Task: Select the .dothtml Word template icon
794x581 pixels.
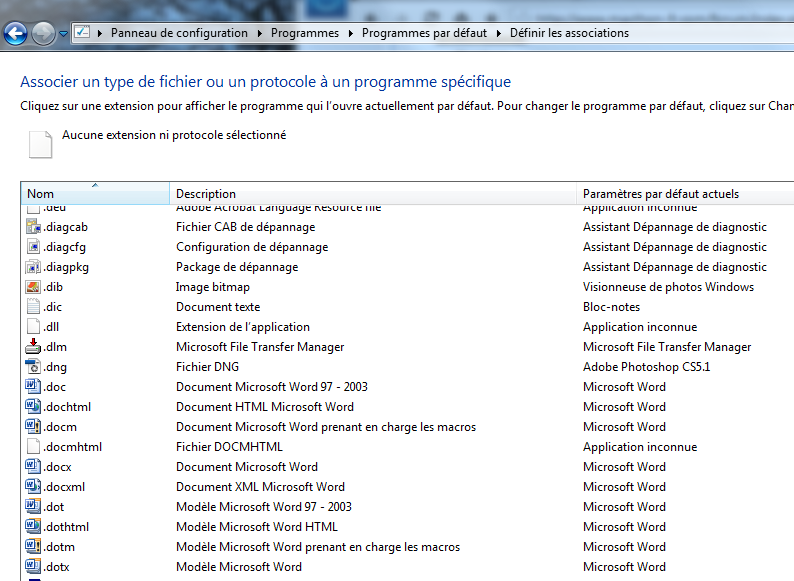Action: click(x=33, y=527)
